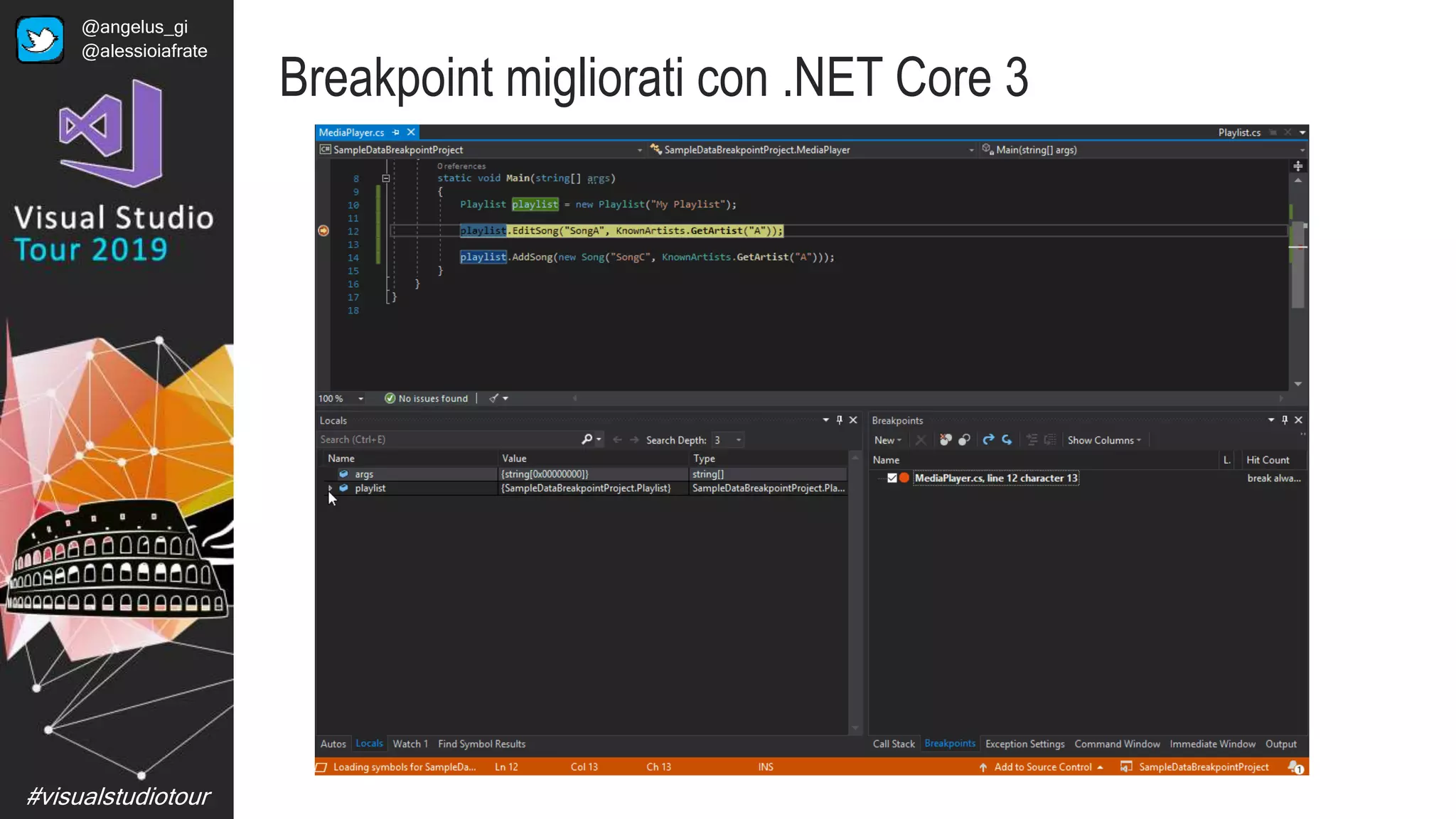1456x819 pixels.
Task: Click Enable or Disable All Breakpoints icon
Action: 965,440
